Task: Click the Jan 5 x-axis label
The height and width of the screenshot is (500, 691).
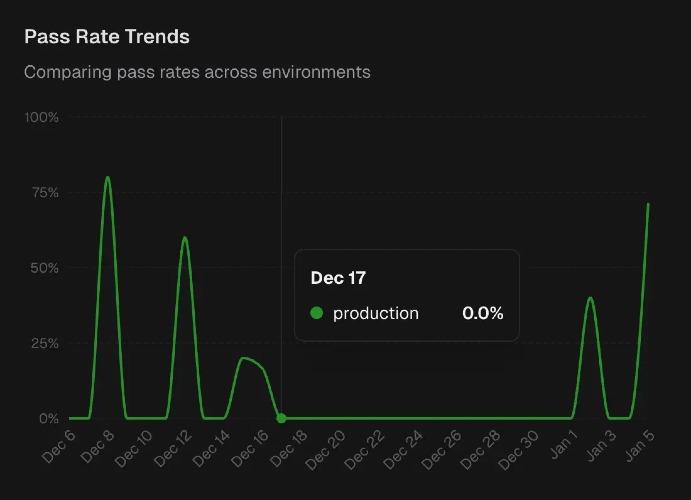Action: pyautogui.click(x=641, y=446)
